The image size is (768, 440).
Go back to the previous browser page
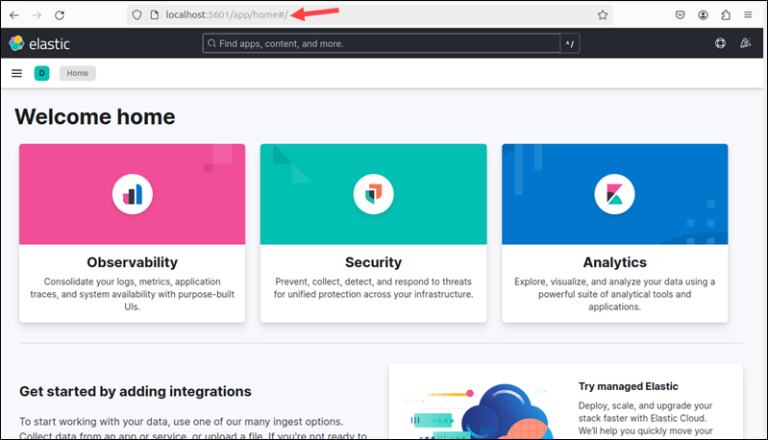[14, 15]
